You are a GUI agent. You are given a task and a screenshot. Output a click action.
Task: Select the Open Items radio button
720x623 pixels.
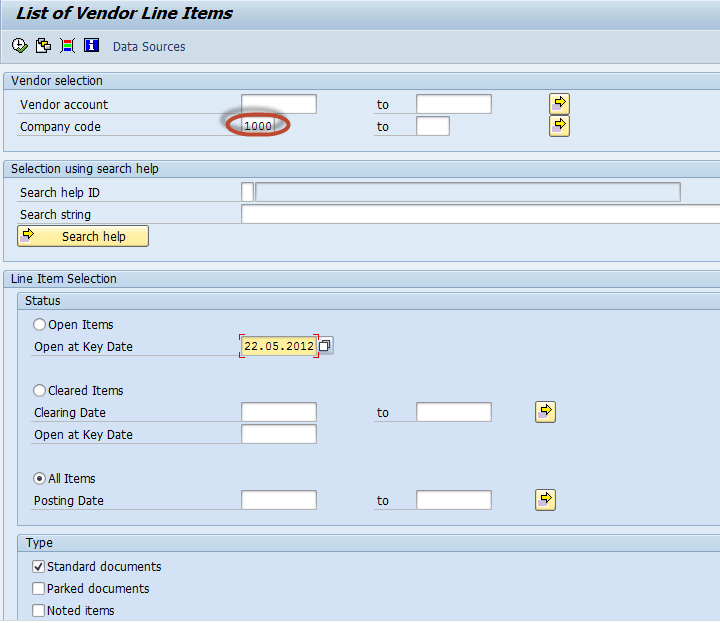(40, 325)
